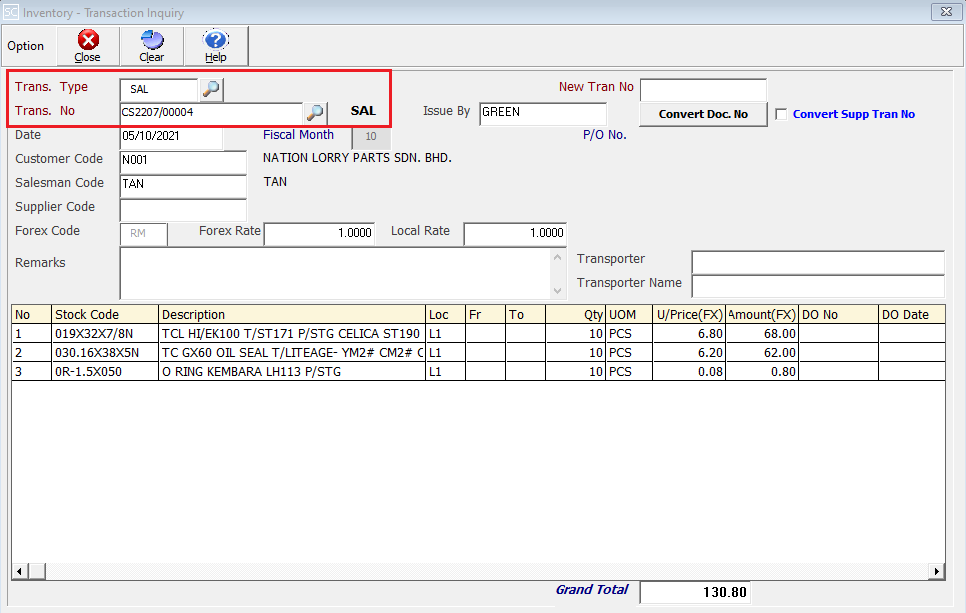Click the Transporter Name input field

click(818, 286)
